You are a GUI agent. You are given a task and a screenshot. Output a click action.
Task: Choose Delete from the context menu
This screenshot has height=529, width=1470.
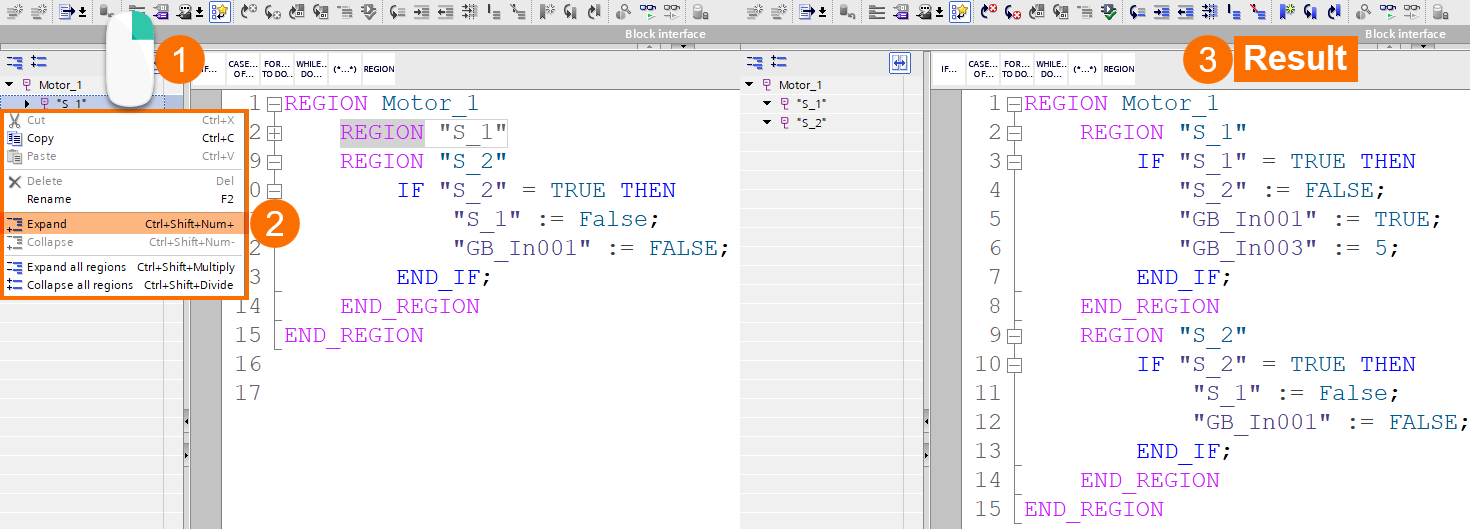click(x=122, y=181)
